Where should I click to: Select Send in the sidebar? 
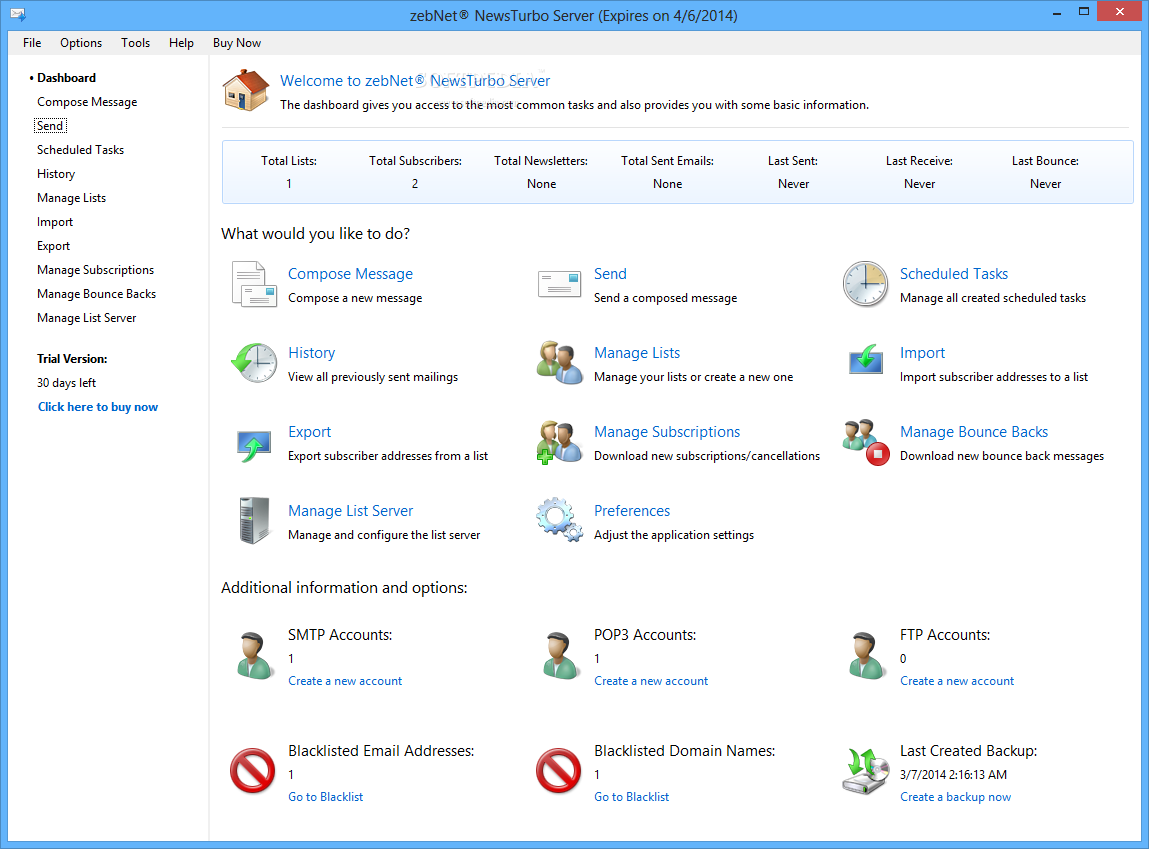tap(50, 126)
